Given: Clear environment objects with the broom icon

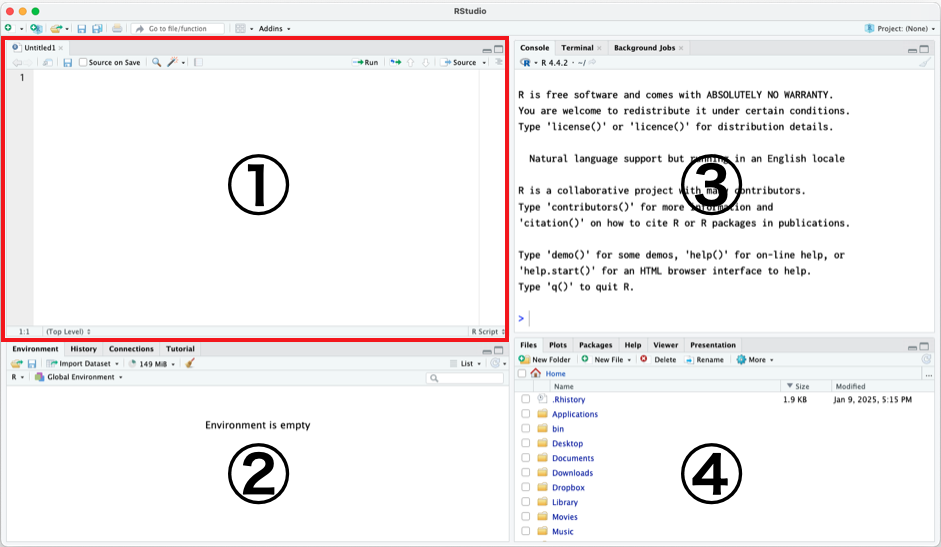Looking at the screenshot, I should (190, 363).
